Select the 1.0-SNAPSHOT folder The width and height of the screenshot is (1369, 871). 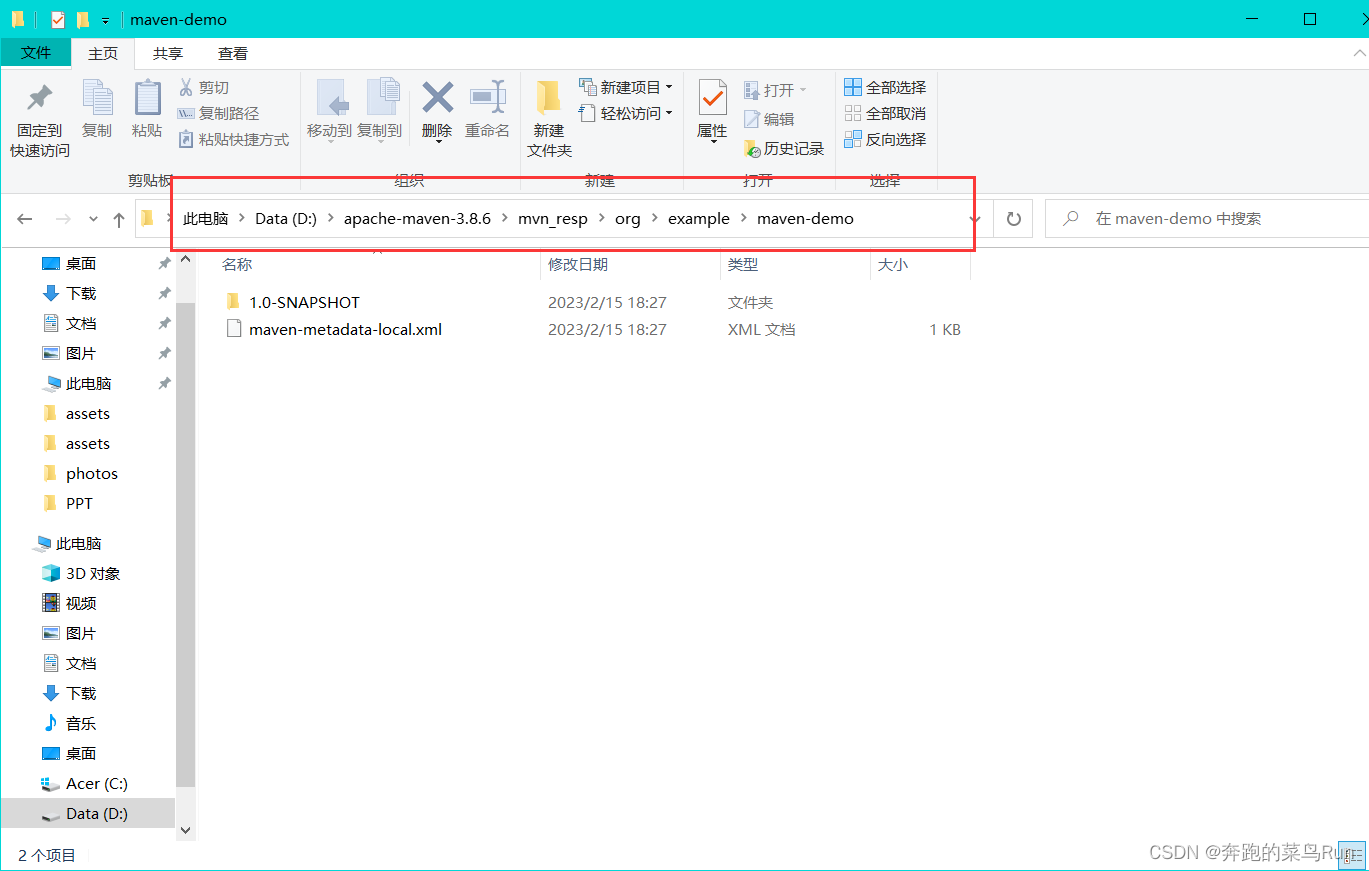point(304,302)
